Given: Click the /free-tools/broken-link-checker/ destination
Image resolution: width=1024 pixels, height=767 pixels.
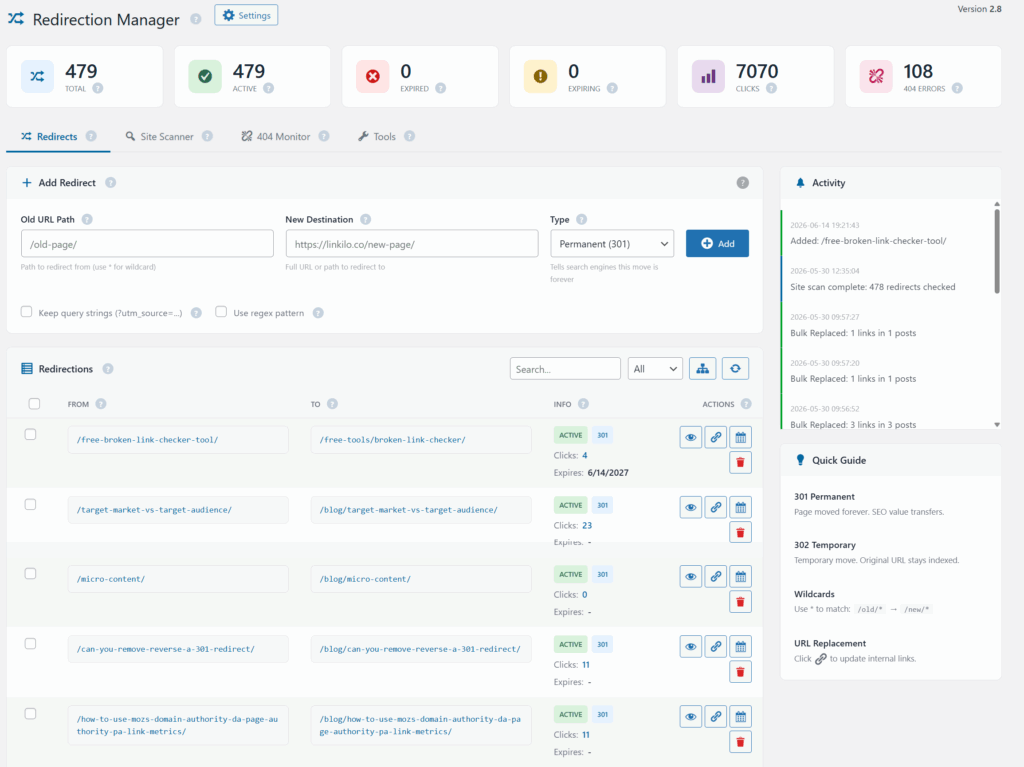Looking at the screenshot, I should [421, 440].
